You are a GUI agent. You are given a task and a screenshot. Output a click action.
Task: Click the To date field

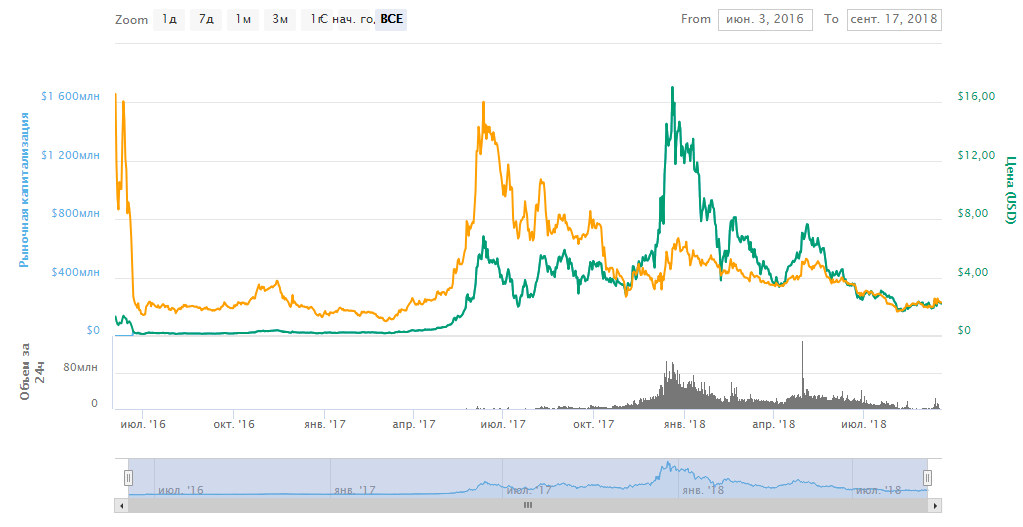pos(894,20)
